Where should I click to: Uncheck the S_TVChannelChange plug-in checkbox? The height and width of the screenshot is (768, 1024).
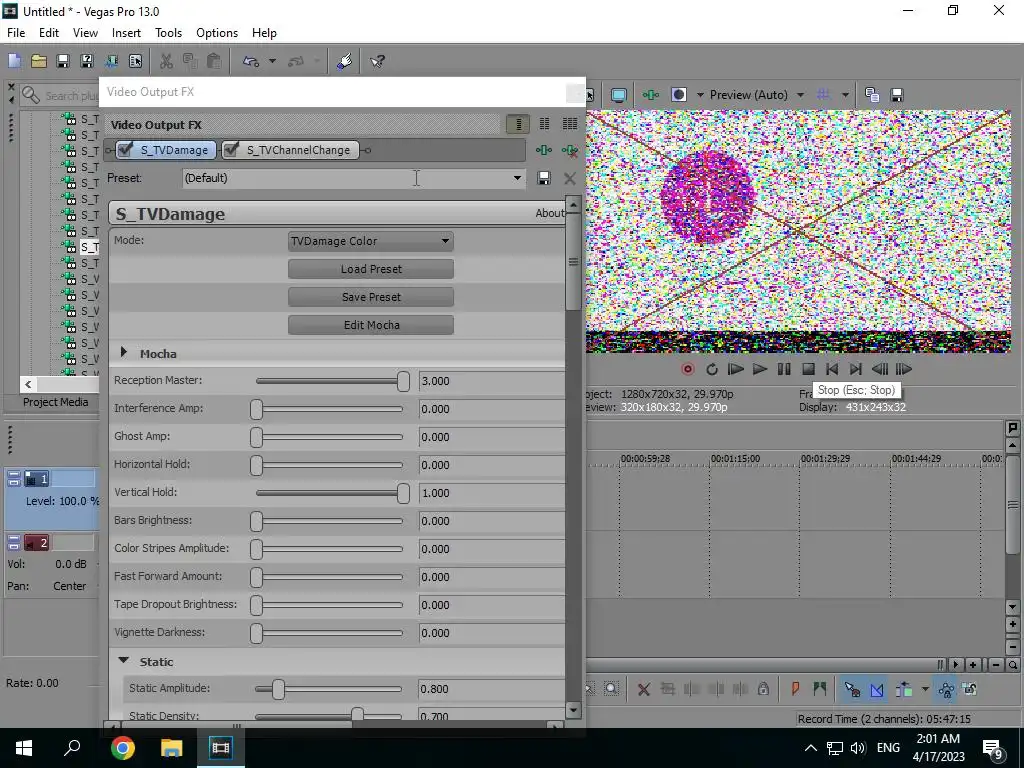232,150
